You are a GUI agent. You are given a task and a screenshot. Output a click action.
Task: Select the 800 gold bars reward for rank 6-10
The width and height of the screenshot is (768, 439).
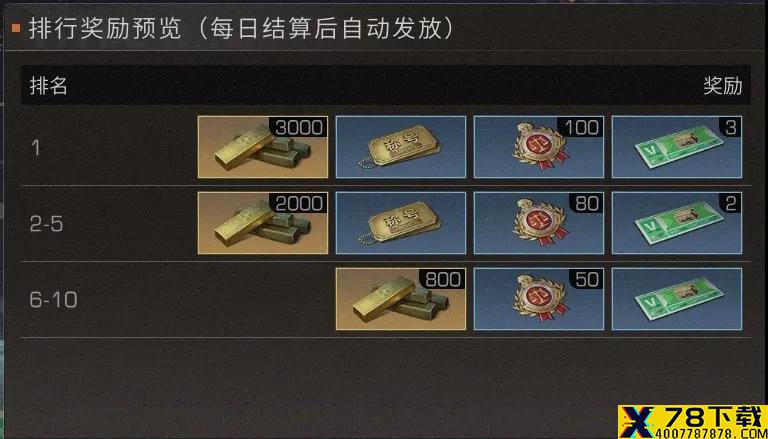click(401, 299)
